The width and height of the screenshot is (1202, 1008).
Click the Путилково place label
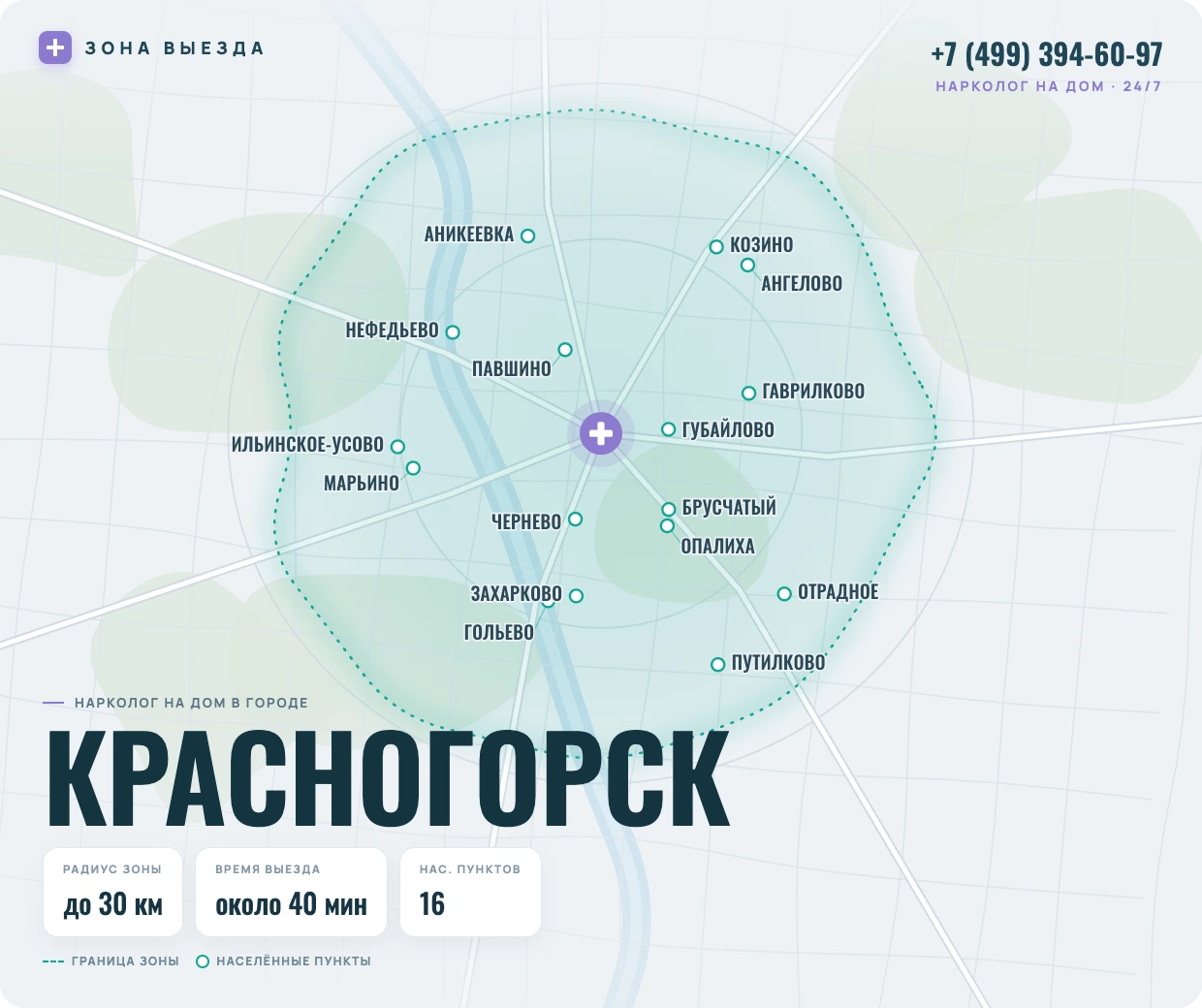pyautogui.click(x=778, y=663)
